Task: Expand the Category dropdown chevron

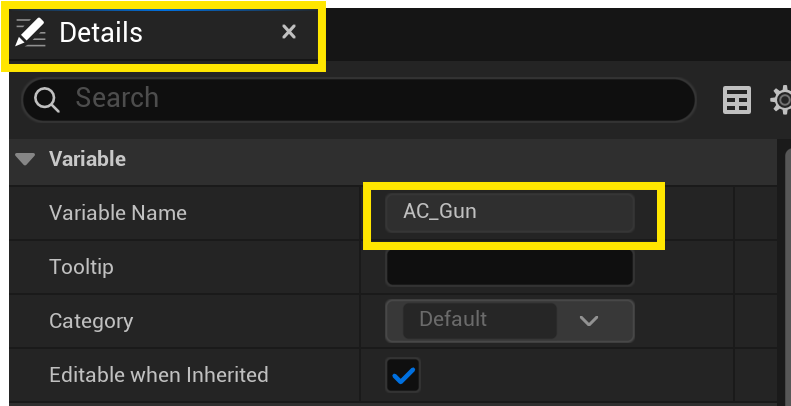Action: point(589,321)
